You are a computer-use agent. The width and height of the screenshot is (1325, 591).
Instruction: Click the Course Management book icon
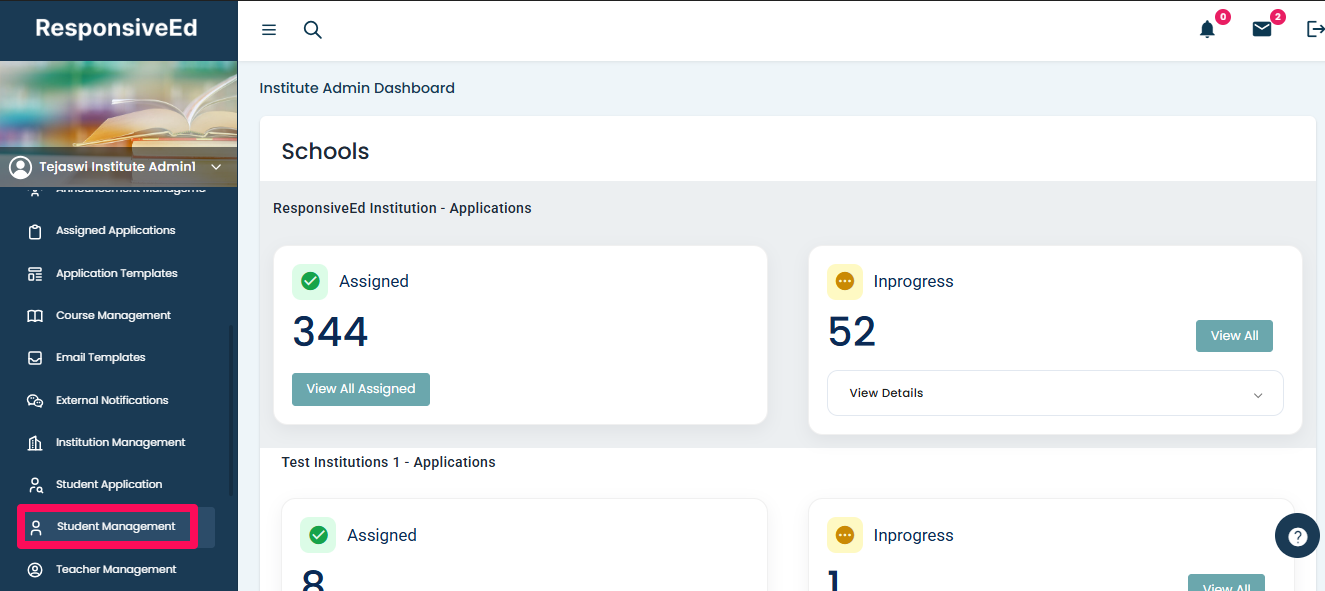point(35,316)
